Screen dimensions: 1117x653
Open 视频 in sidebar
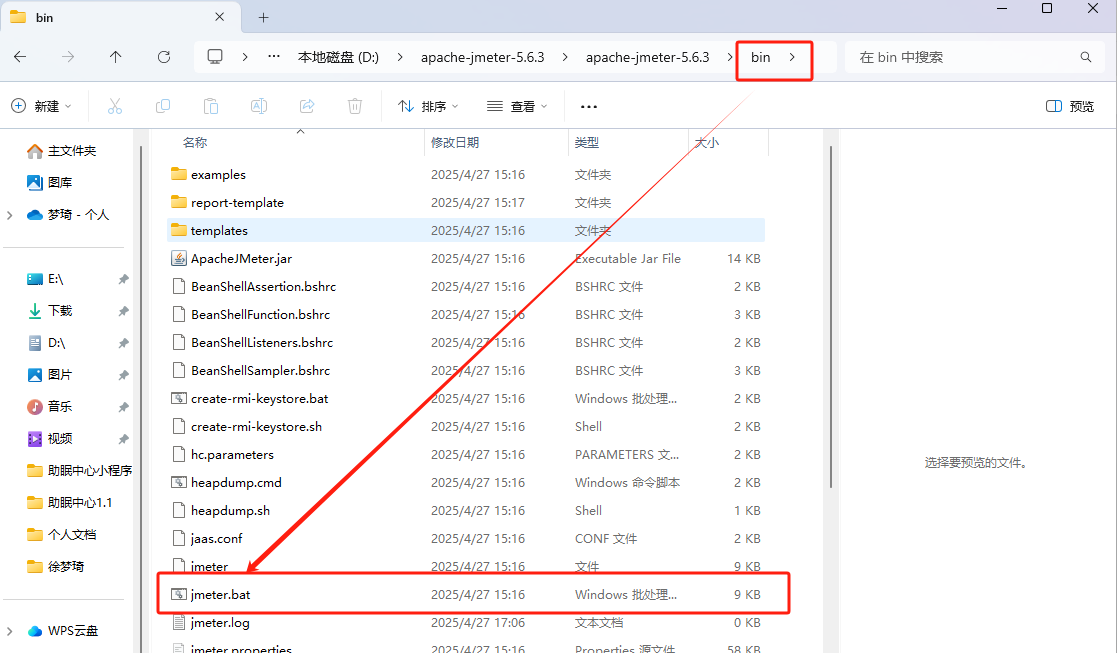pos(49,439)
